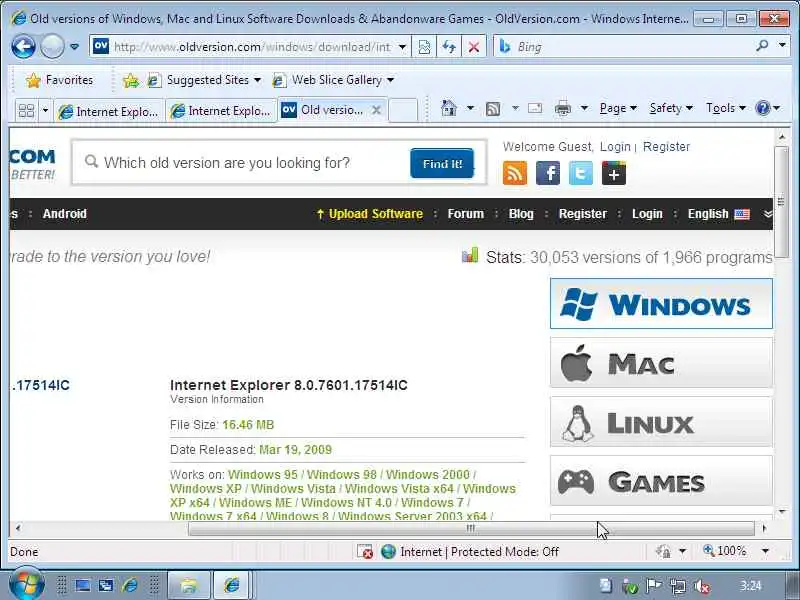Expand the address bar history dropdown
This screenshot has height=600, width=800.
[x=402, y=47]
